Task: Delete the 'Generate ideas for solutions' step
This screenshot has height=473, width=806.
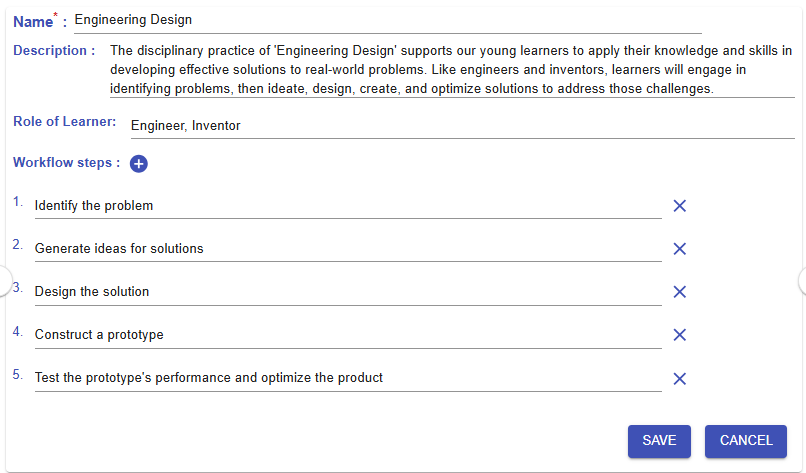Action: 679,249
